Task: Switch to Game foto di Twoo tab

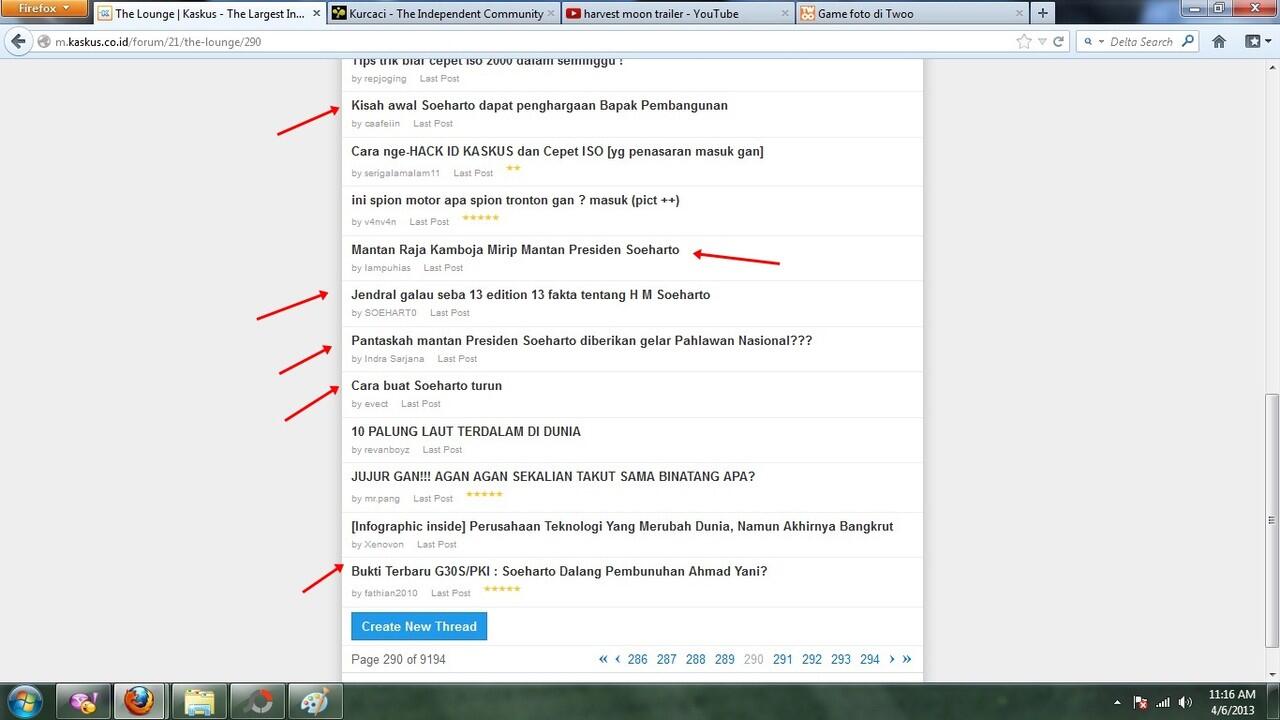Action: [x=911, y=14]
